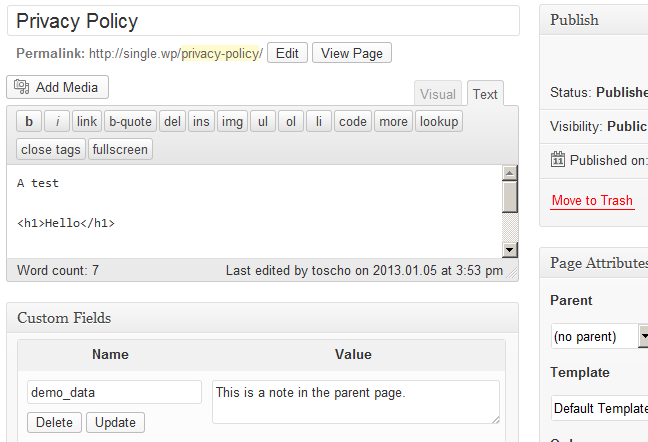Click the Custom Fields panel header
648x442 pixels.
pos(262,318)
